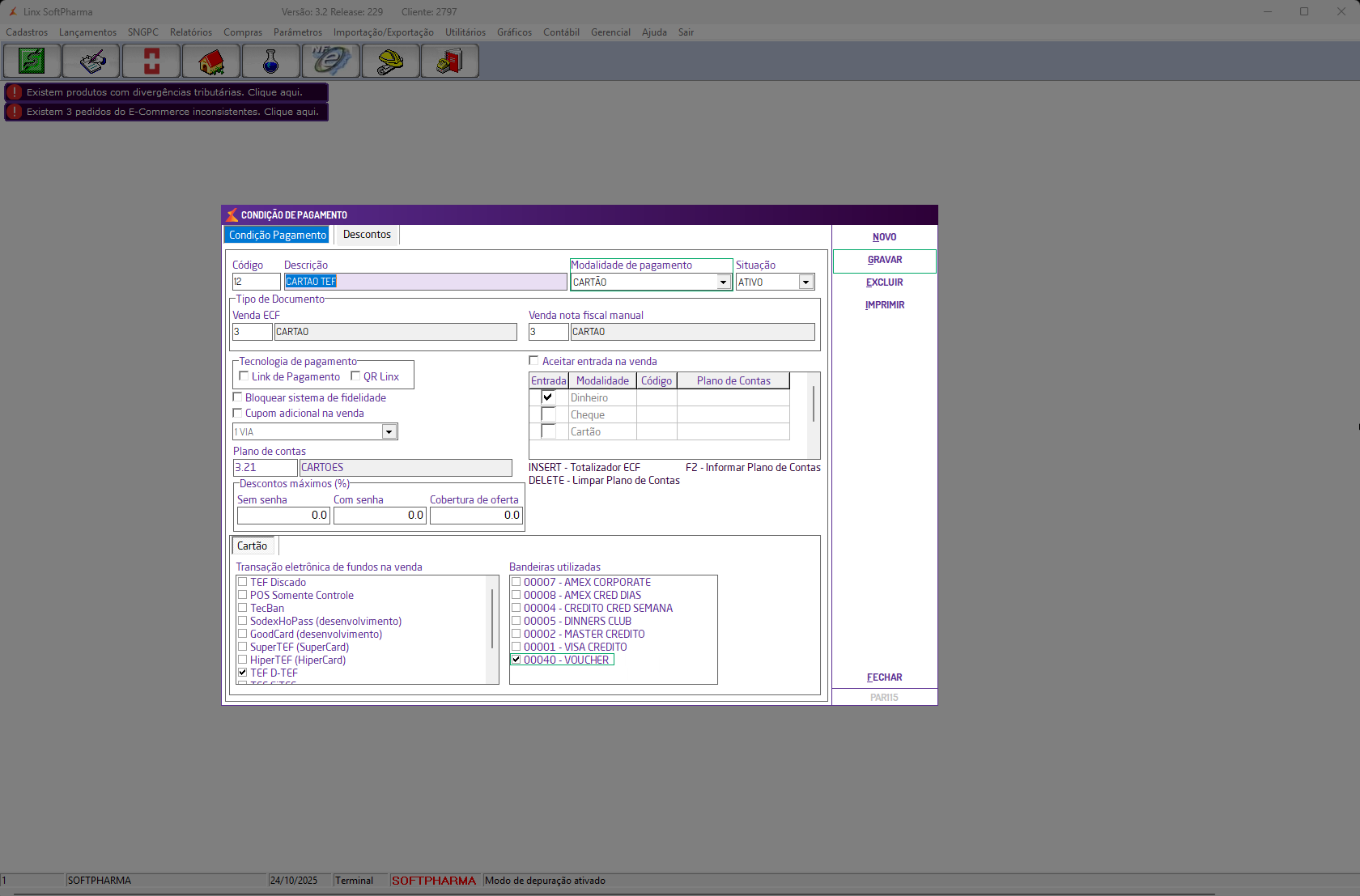Check HiperTEF (HiperCard) option
The width and height of the screenshot is (1360, 896).
(x=242, y=660)
